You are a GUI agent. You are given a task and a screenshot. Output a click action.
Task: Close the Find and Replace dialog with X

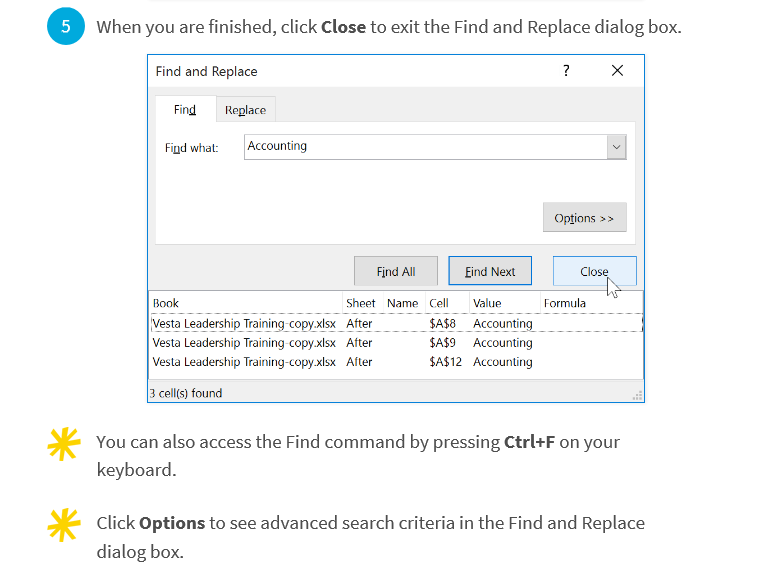point(617,71)
